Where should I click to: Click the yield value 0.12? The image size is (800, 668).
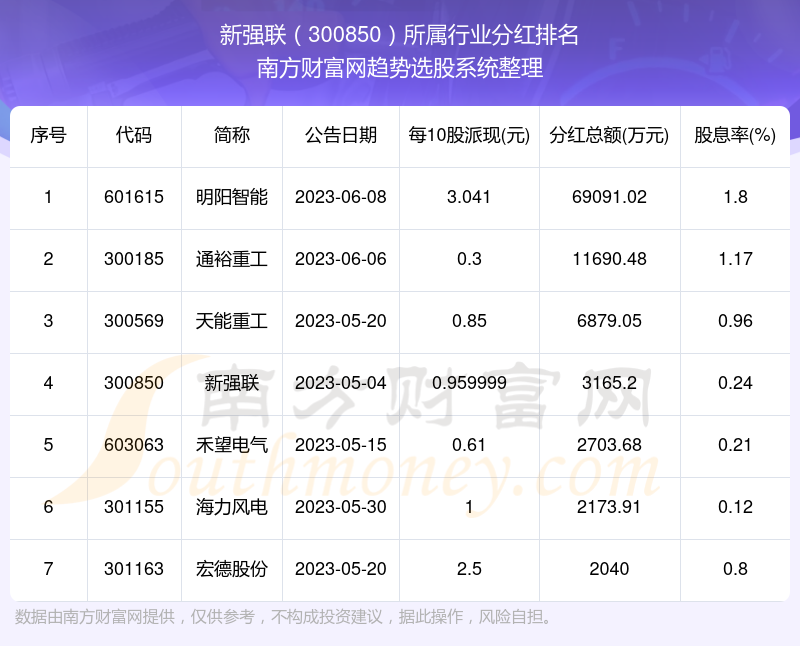[x=735, y=507]
